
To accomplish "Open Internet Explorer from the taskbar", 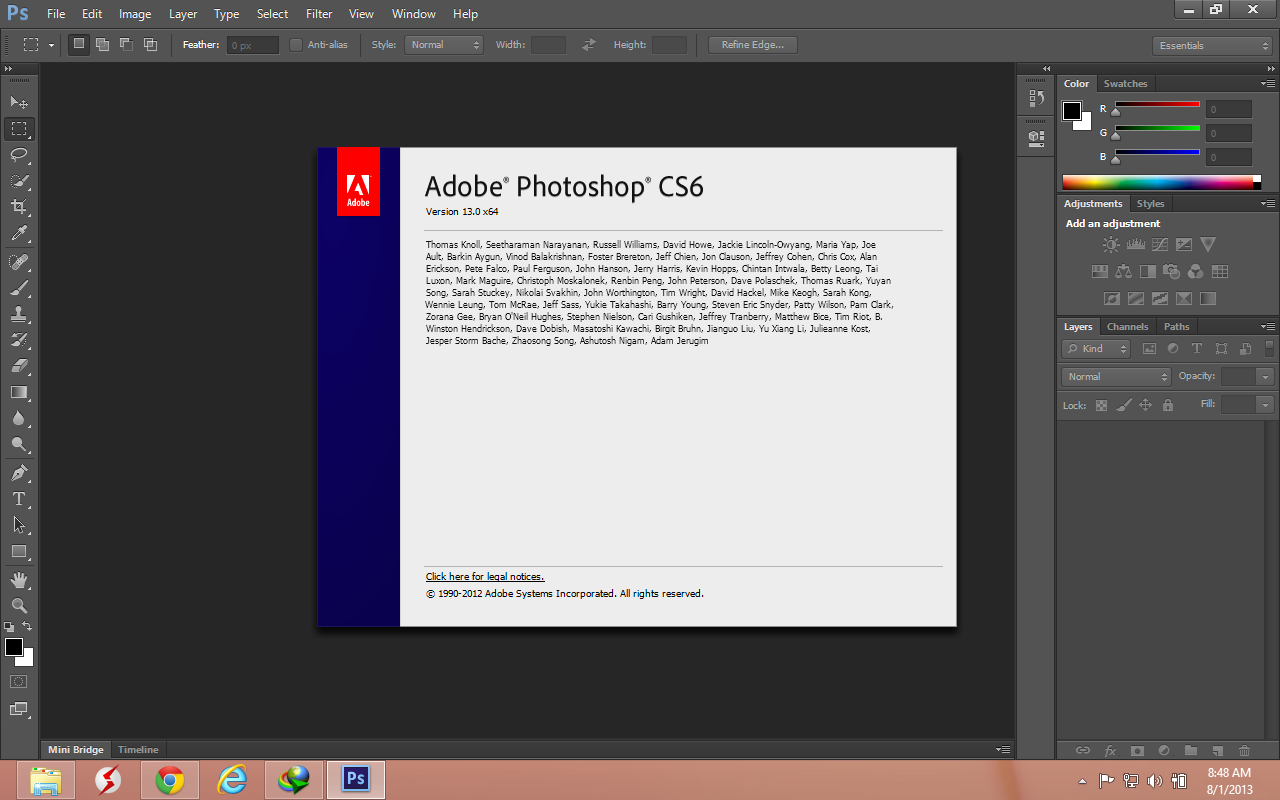I will (x=232, y=780).
